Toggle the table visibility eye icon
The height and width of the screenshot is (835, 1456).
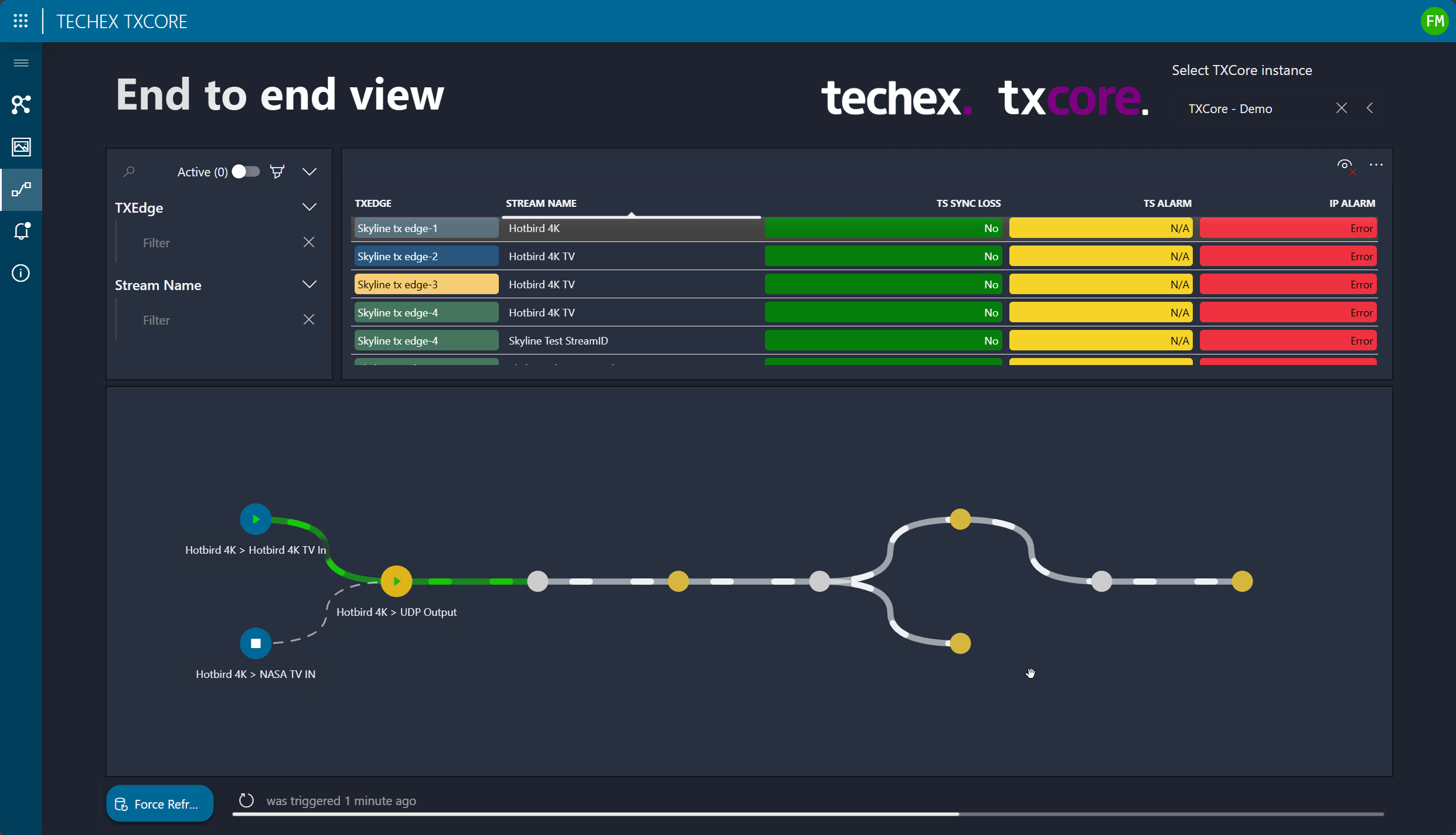pyautogui.click(x=1346, y=165)
